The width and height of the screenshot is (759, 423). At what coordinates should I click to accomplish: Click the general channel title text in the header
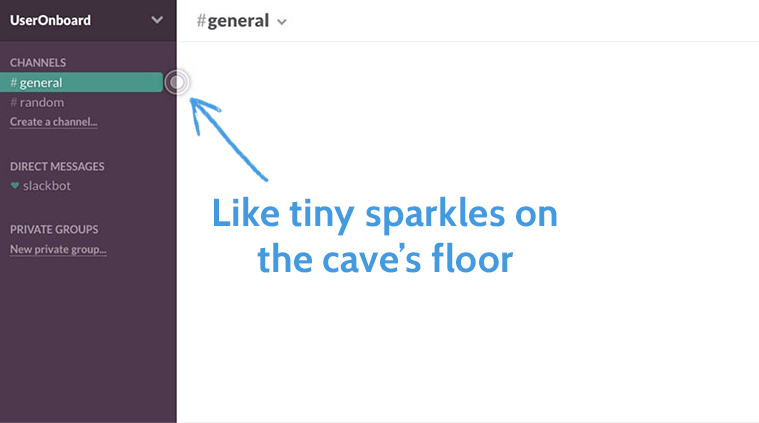[238, 20]
